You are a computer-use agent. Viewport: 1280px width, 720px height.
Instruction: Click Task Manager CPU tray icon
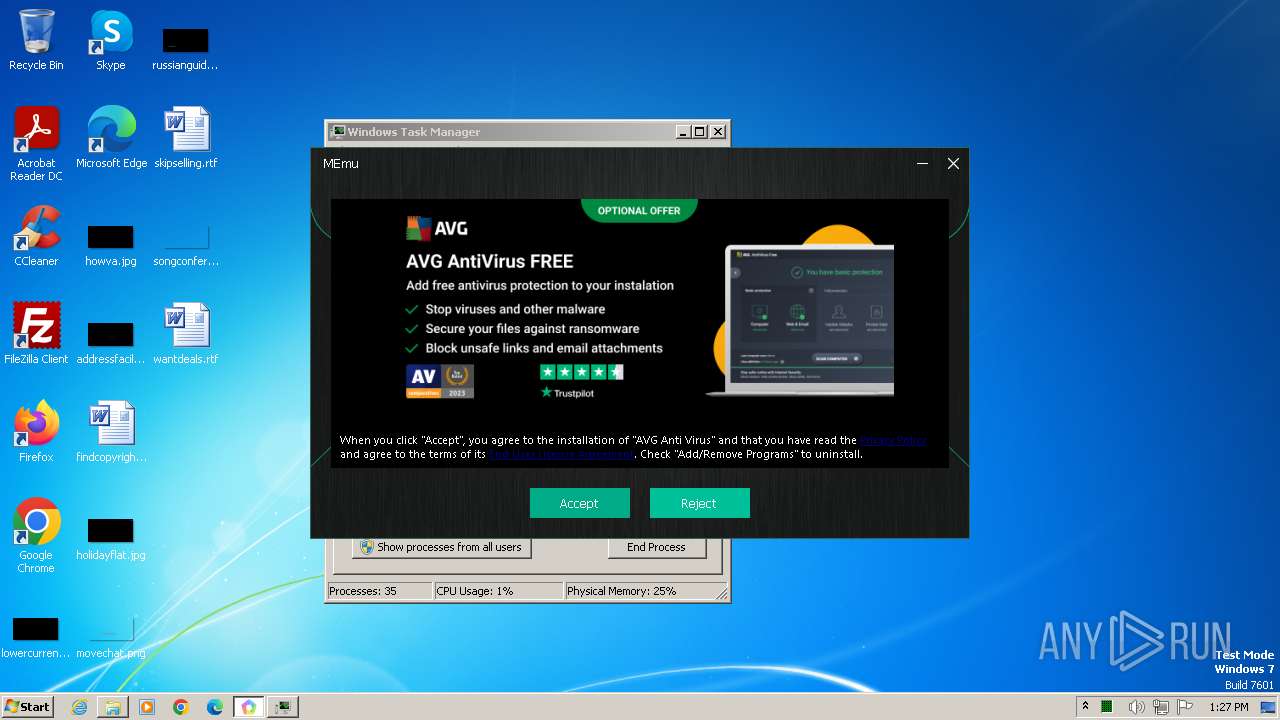click(1108, 707)
